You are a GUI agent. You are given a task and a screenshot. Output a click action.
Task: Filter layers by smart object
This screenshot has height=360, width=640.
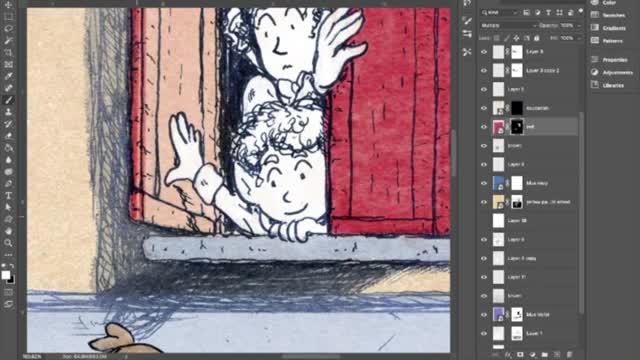571,13
